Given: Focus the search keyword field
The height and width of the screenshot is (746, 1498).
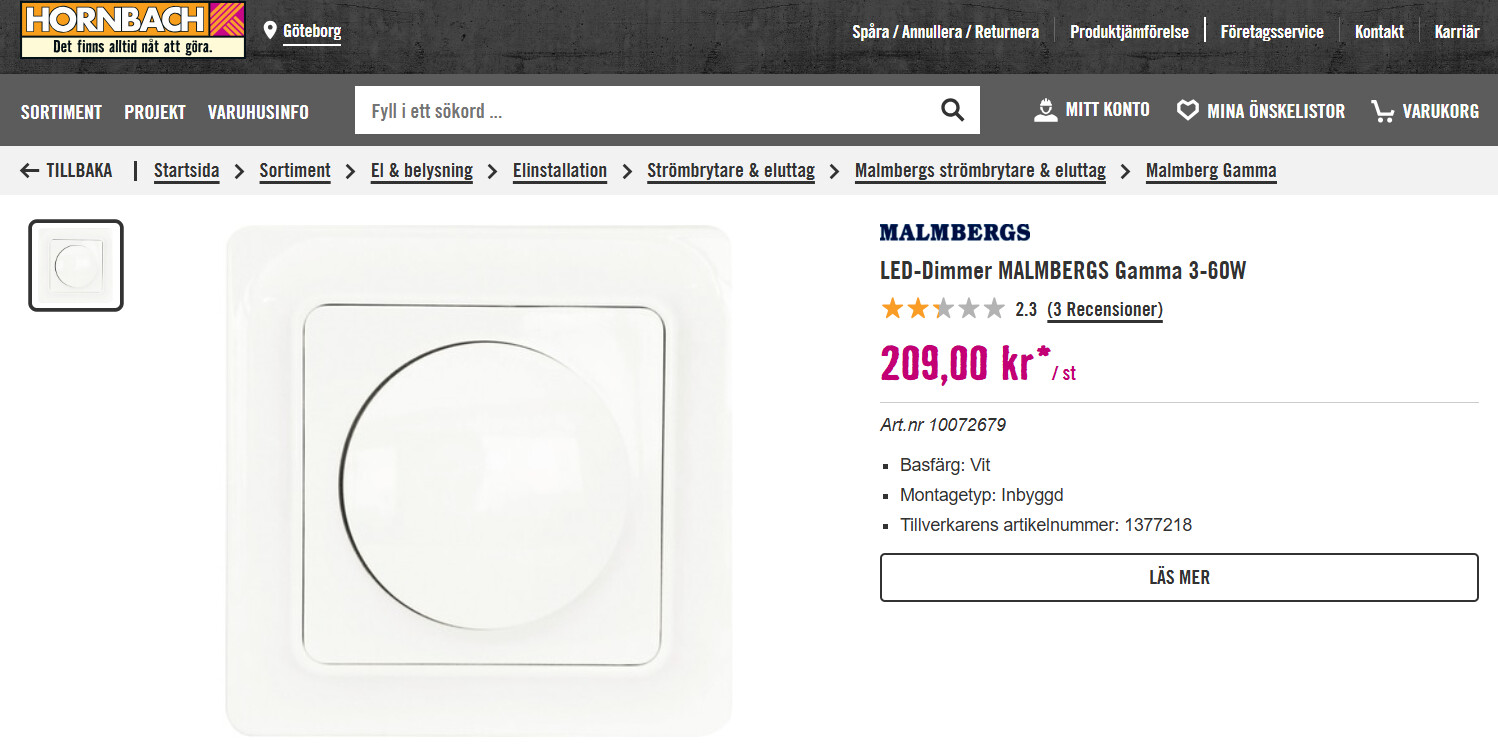Looking at the screenshot, I should (645, 110).
